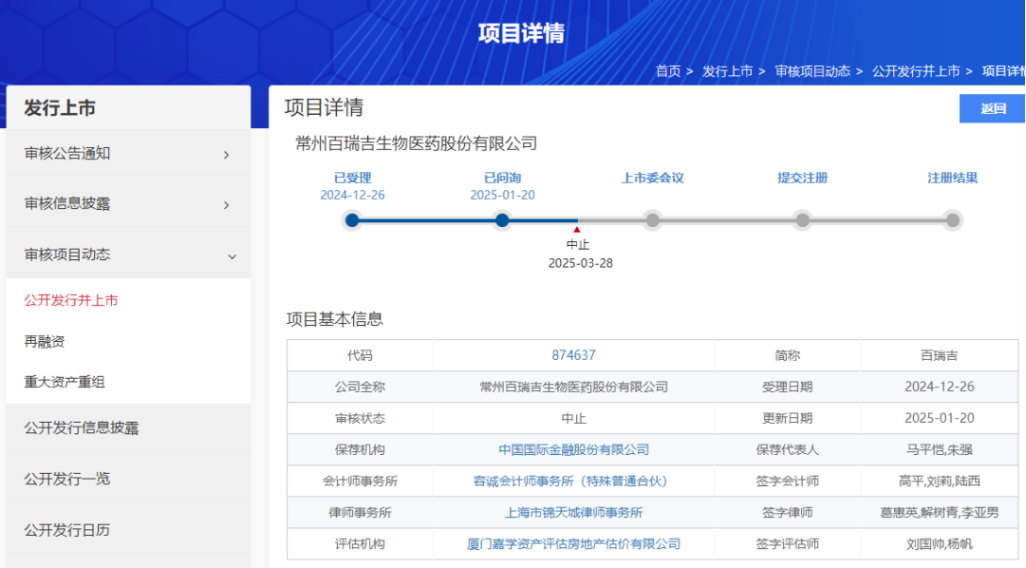Click the 已受理 timeline node
This screenshot has height=568, width=1026.
point(352,220)
